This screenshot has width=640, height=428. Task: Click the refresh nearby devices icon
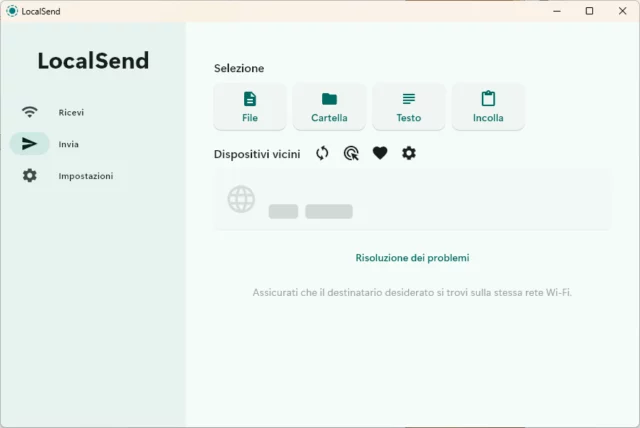point(322,153)
